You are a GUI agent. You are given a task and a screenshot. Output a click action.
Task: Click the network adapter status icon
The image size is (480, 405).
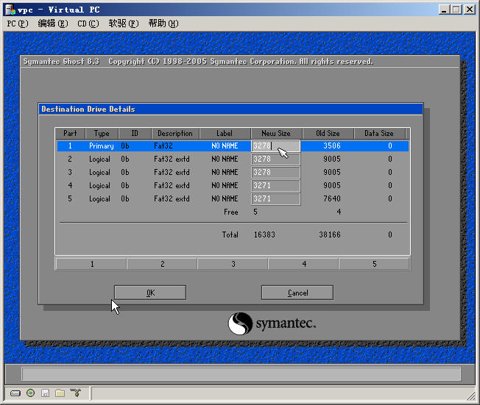(x=76, y=393)
